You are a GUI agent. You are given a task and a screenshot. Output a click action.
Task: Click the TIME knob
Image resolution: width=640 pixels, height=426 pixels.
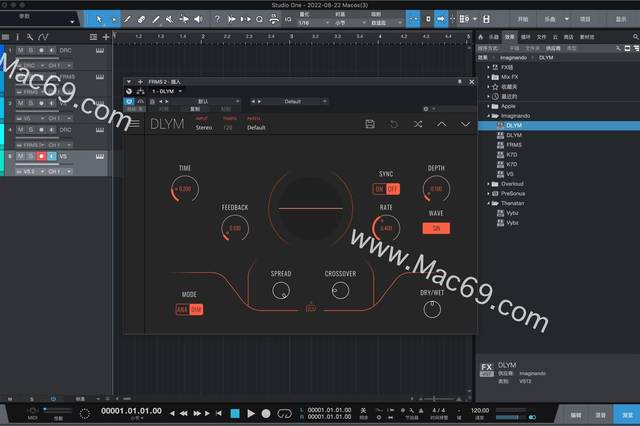tap(185, 189)
